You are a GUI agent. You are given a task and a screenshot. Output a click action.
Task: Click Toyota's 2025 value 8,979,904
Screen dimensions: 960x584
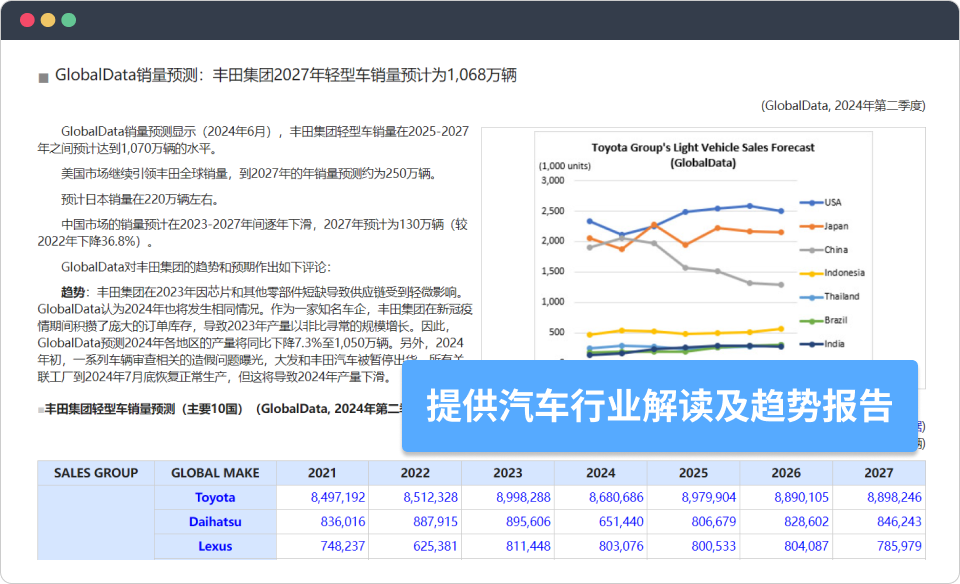(709, 497)
